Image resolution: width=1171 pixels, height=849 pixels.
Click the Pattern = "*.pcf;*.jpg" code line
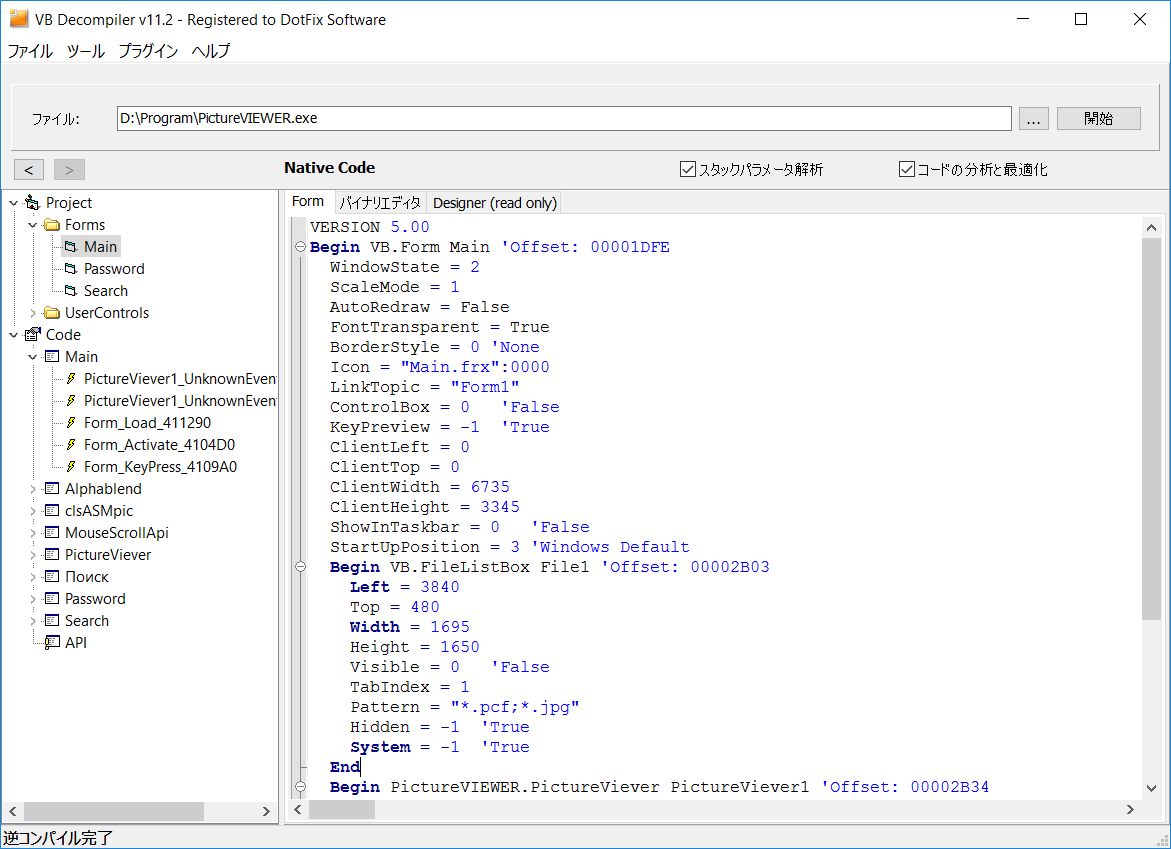465,707
